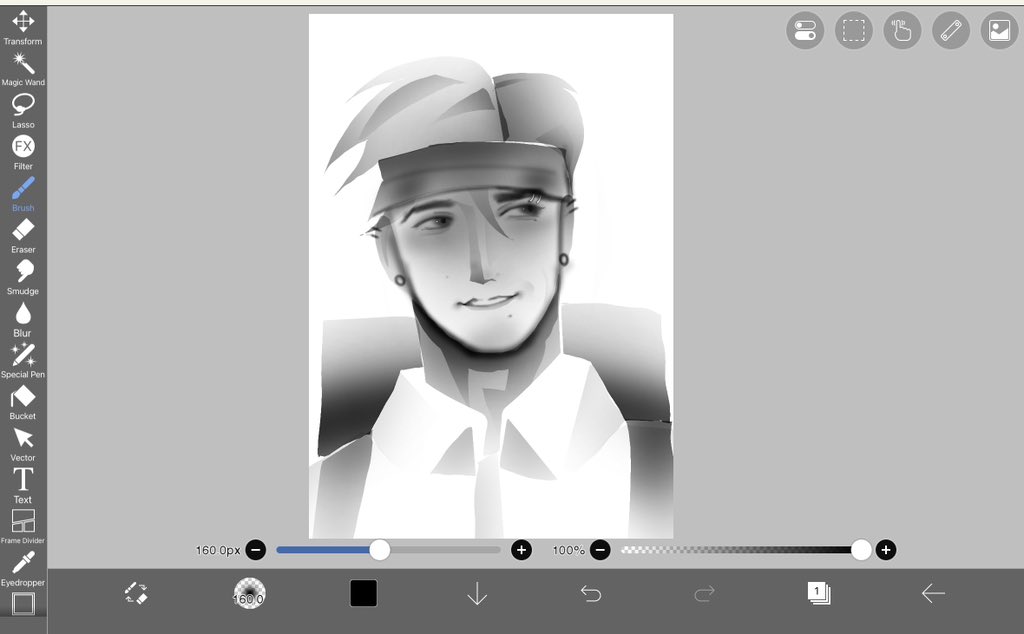This screenshot has height=634, width=1024.
Task: Open the view settings toggle icon
Action: (805, 30)
